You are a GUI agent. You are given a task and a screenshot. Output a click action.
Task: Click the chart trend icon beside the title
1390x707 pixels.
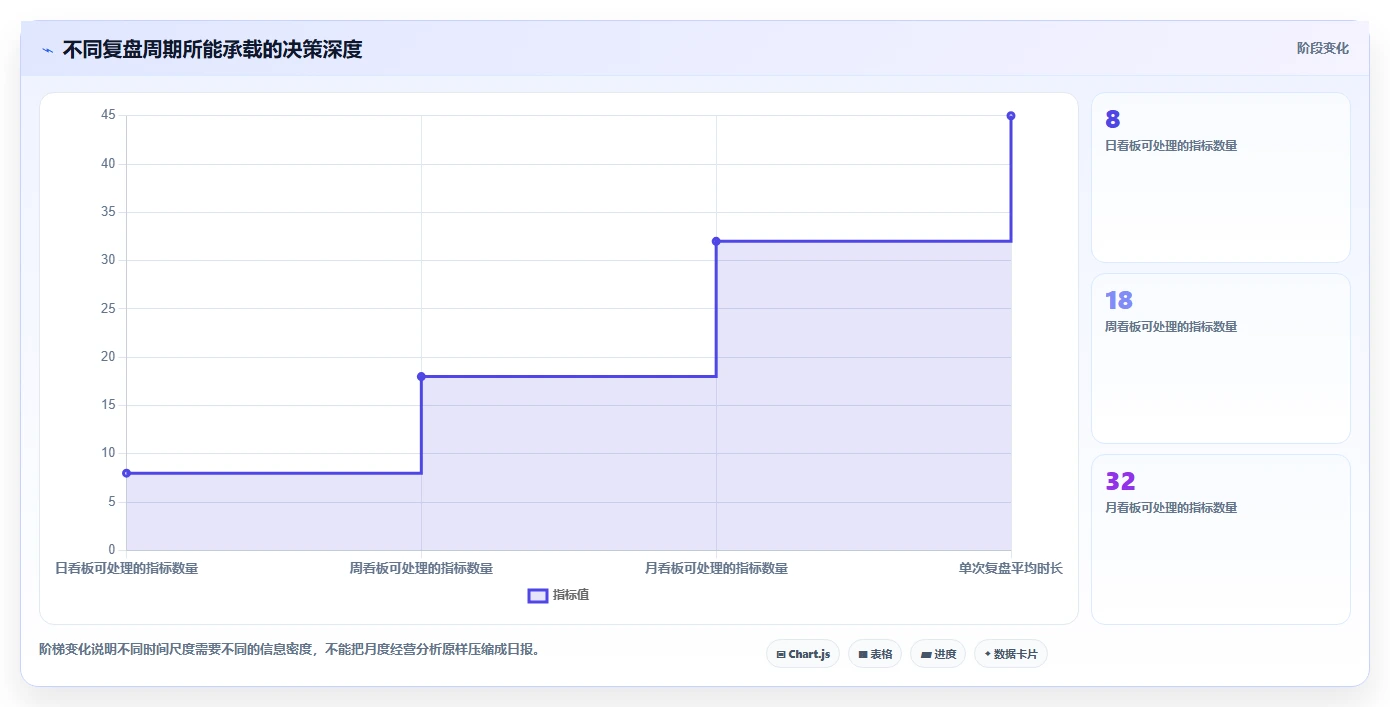47,50
